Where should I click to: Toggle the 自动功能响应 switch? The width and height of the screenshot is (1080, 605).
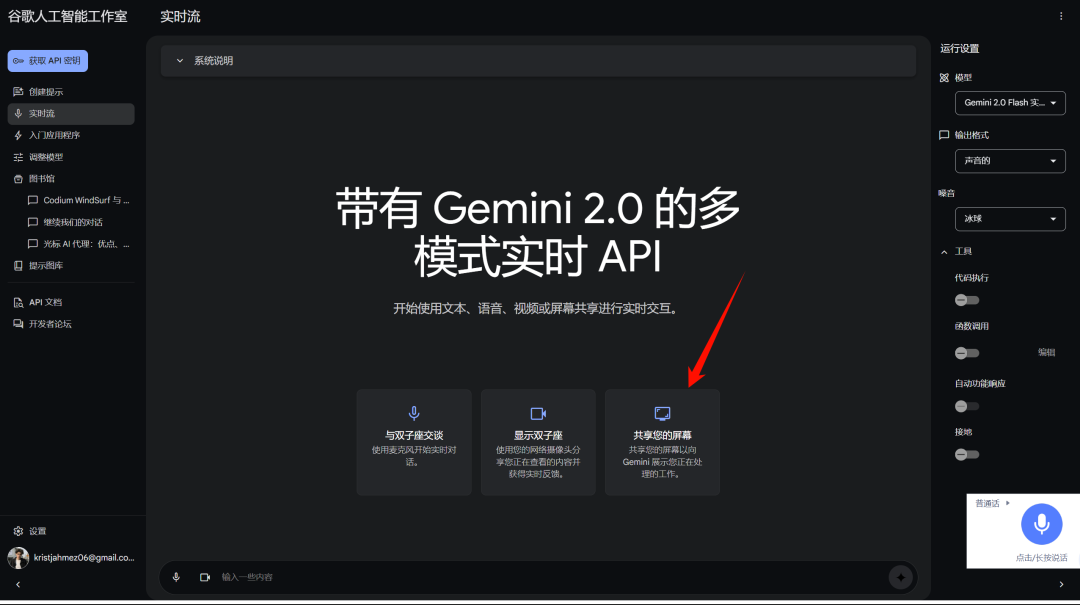[x=966, y=407]
